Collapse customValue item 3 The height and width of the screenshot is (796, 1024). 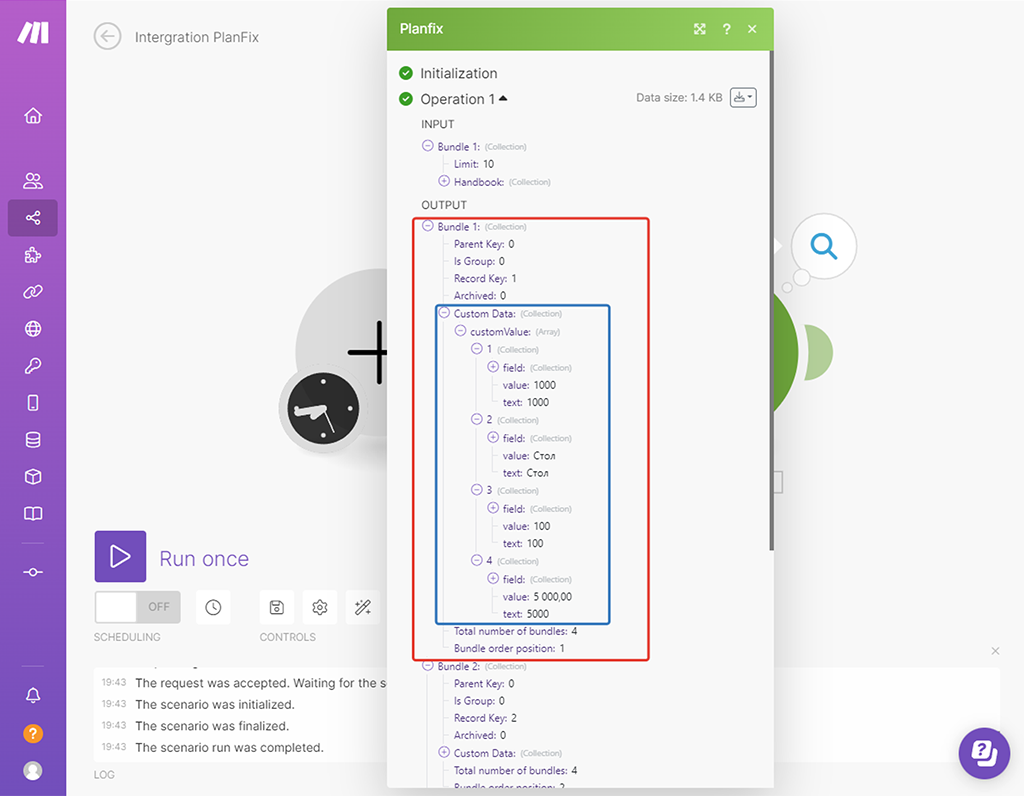[x=477, y=490]
